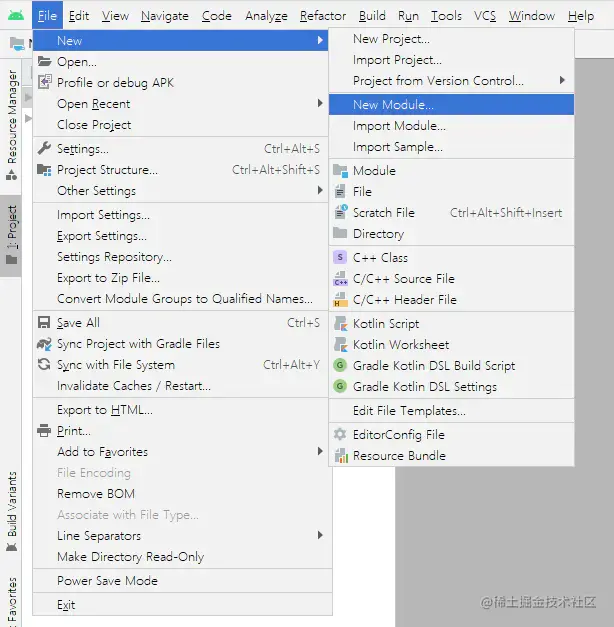Image resolution: width=614 pixels, height=627 pixels.
Task: Select the Kotlin Script file icon
Action: (x=340, y=323)
